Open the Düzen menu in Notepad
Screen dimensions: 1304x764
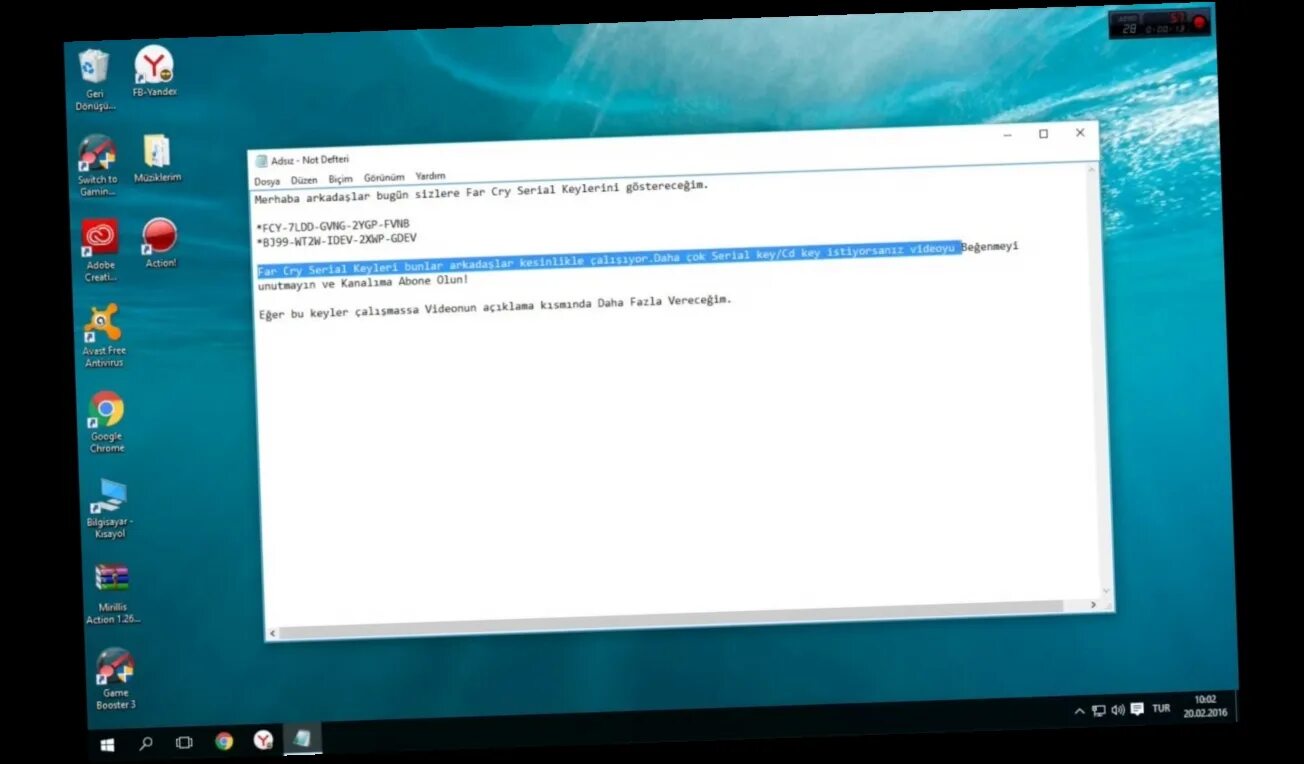coord(304,181)
